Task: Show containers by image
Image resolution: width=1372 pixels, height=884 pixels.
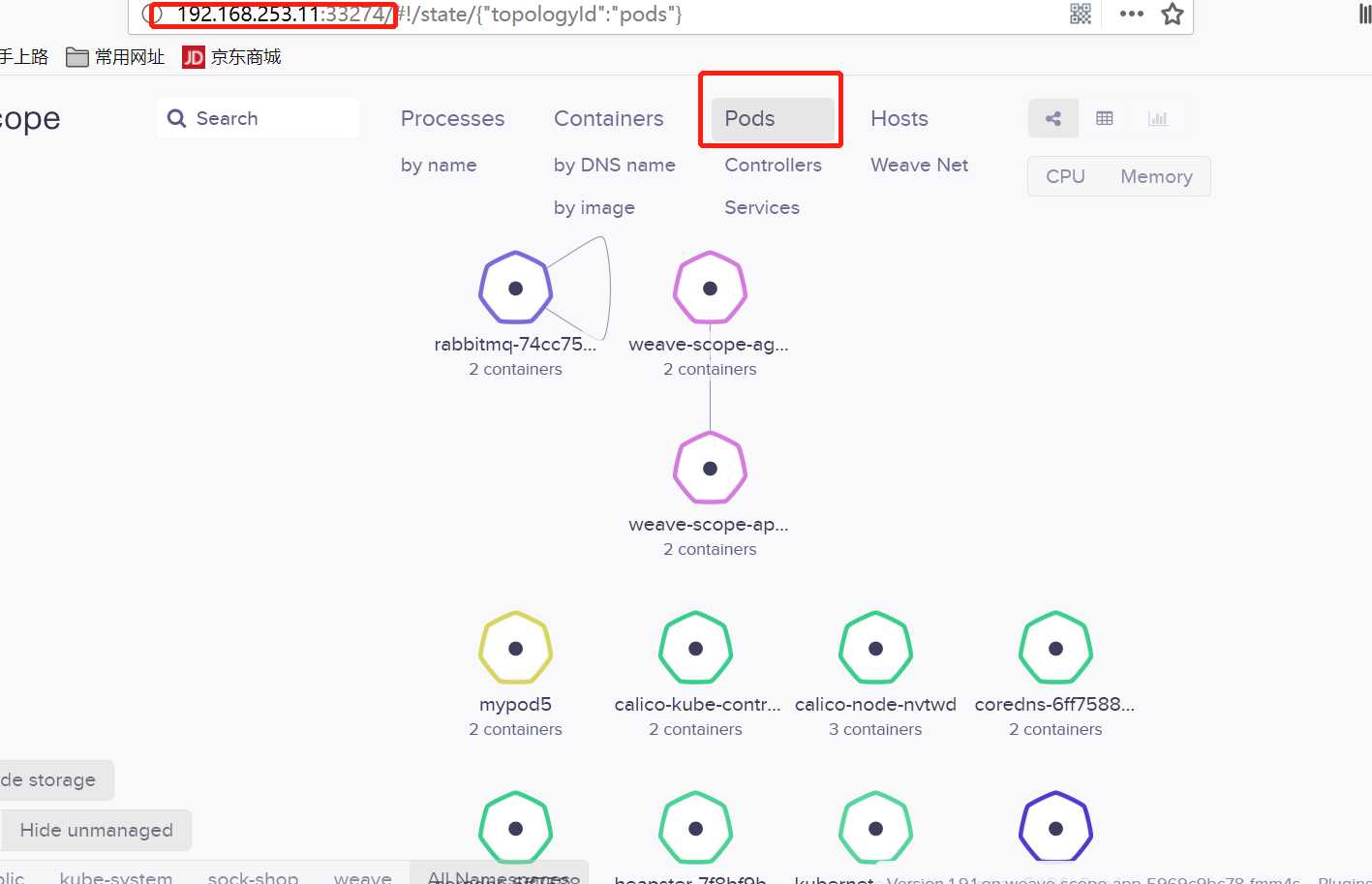Action: click(x=595, y=207)
